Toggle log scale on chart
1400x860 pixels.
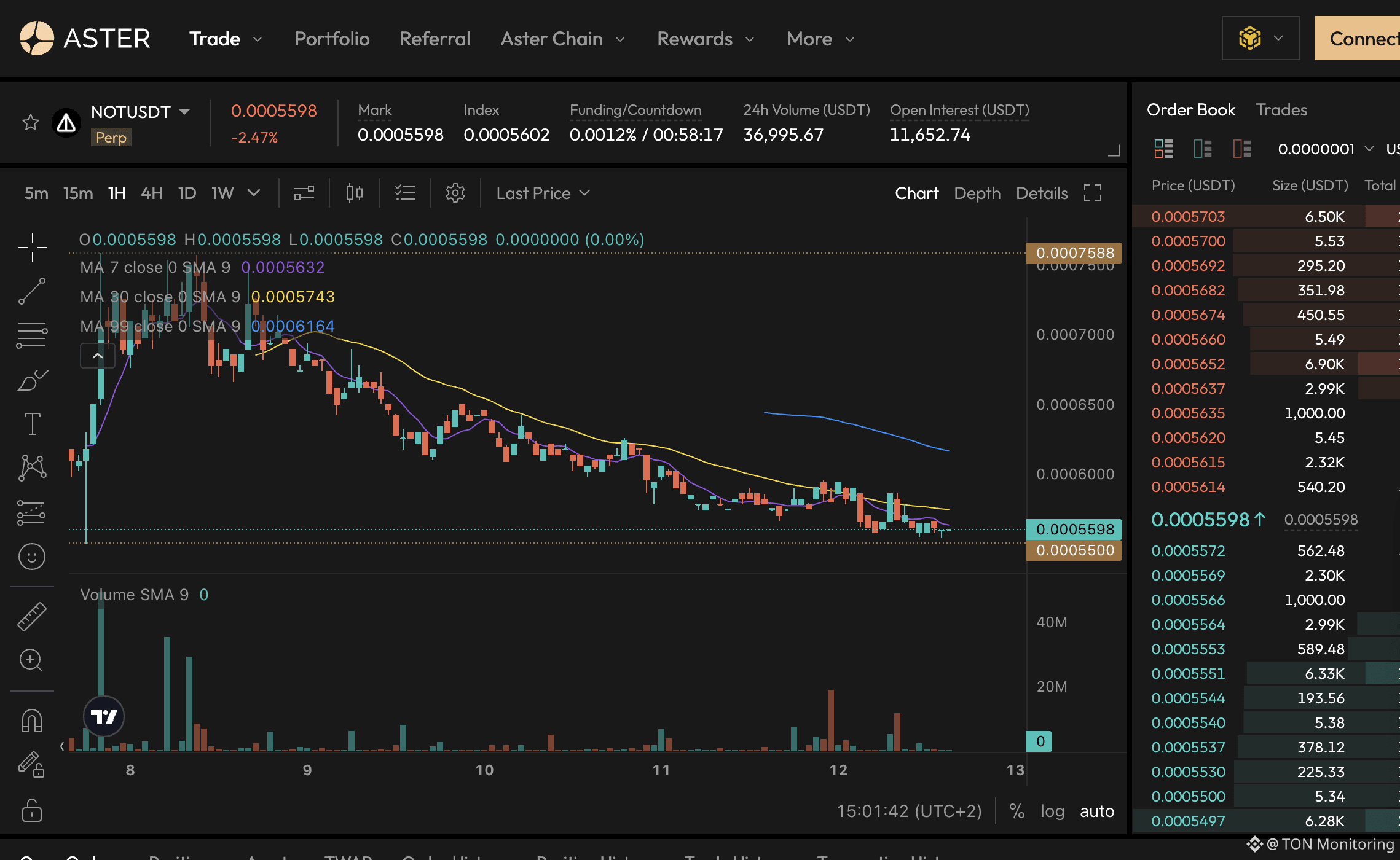click(1052, 811)
